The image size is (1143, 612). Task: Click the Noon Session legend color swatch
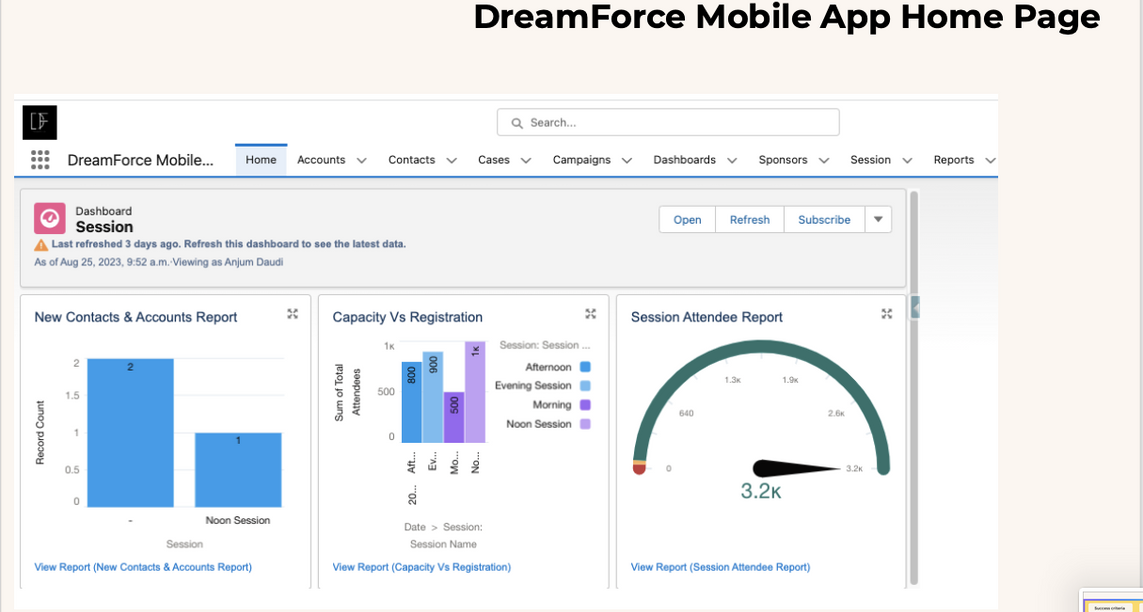click(x=585, y=424)
